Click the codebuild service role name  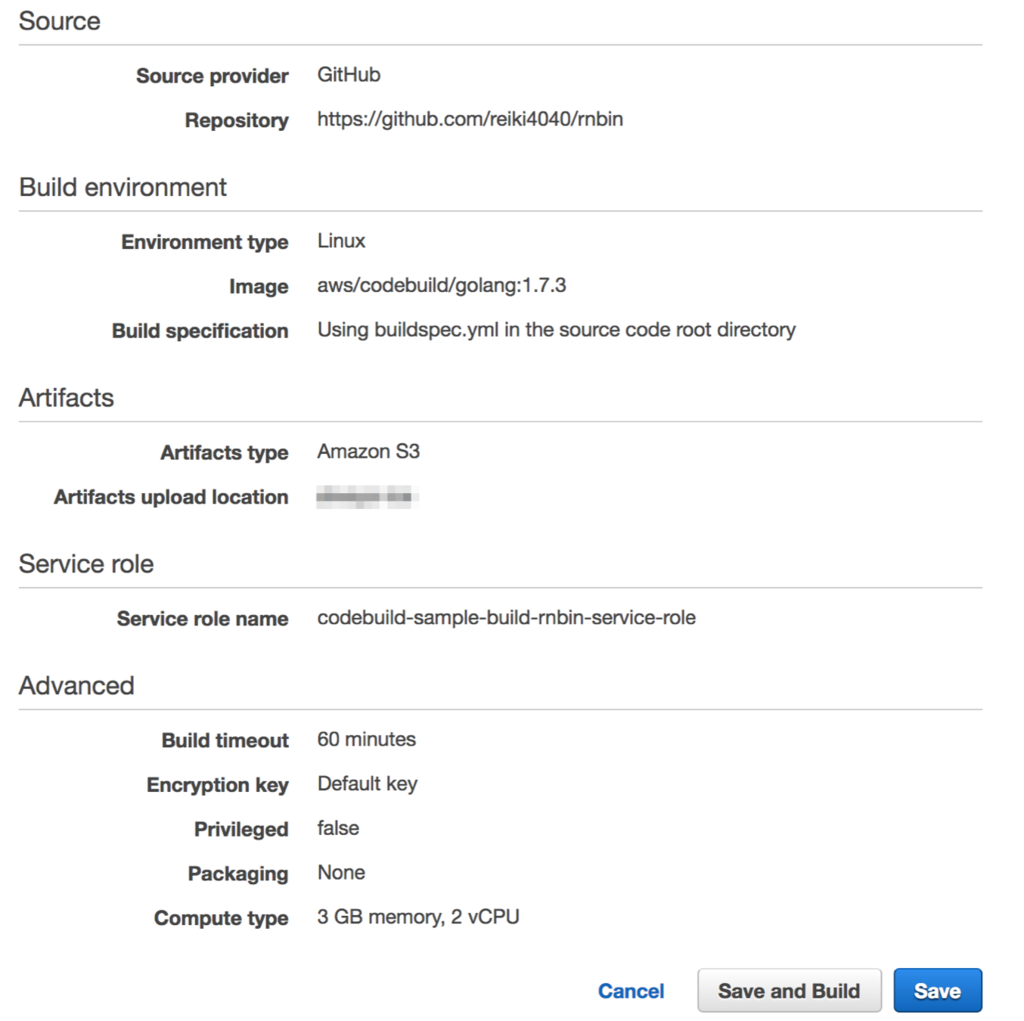click(x=506, y=617)
